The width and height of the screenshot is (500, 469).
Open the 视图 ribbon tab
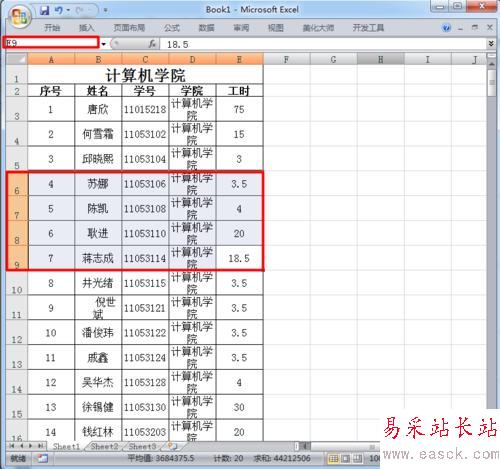tap(276, 28)
